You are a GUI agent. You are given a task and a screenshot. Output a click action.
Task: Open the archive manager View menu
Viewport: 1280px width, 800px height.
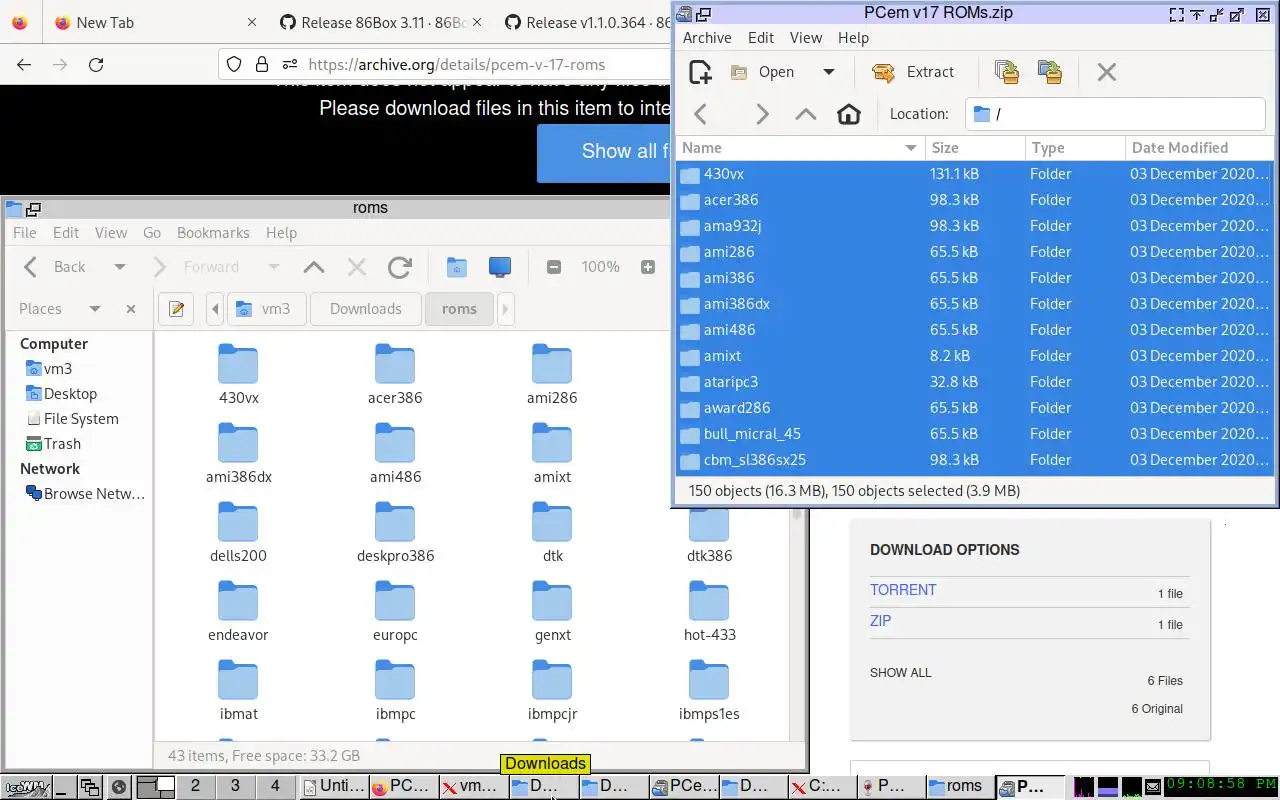point(806,38)
